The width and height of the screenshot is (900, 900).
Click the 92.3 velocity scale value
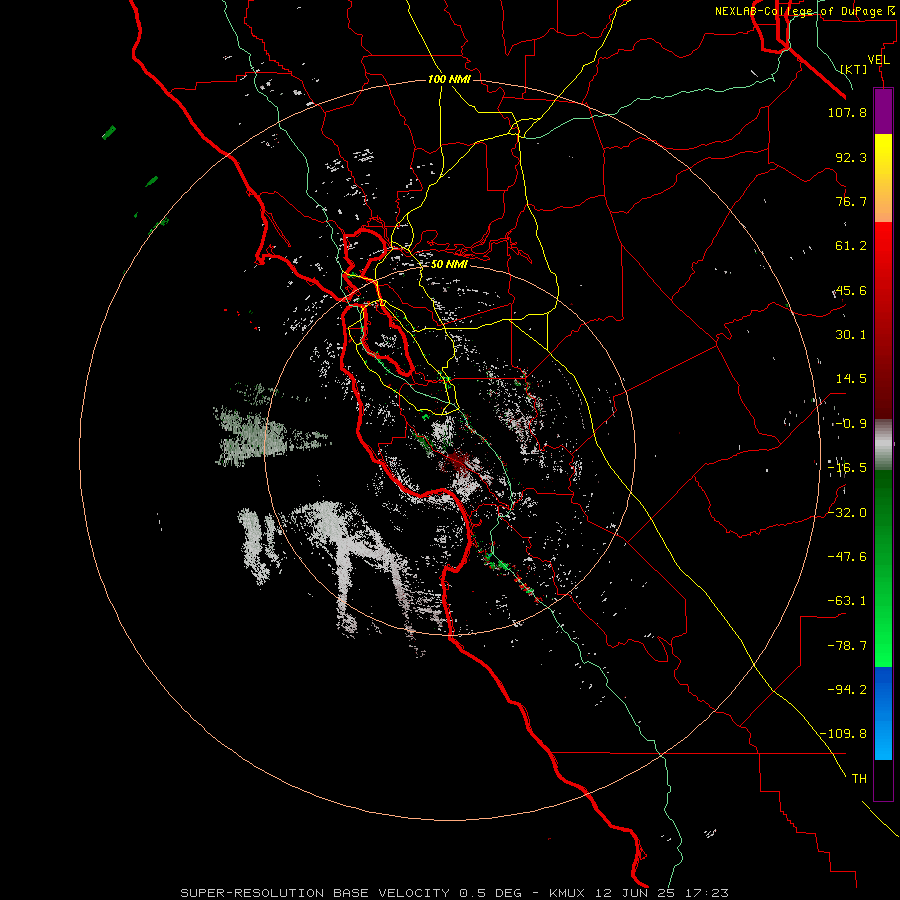click(x=851, y=157)
